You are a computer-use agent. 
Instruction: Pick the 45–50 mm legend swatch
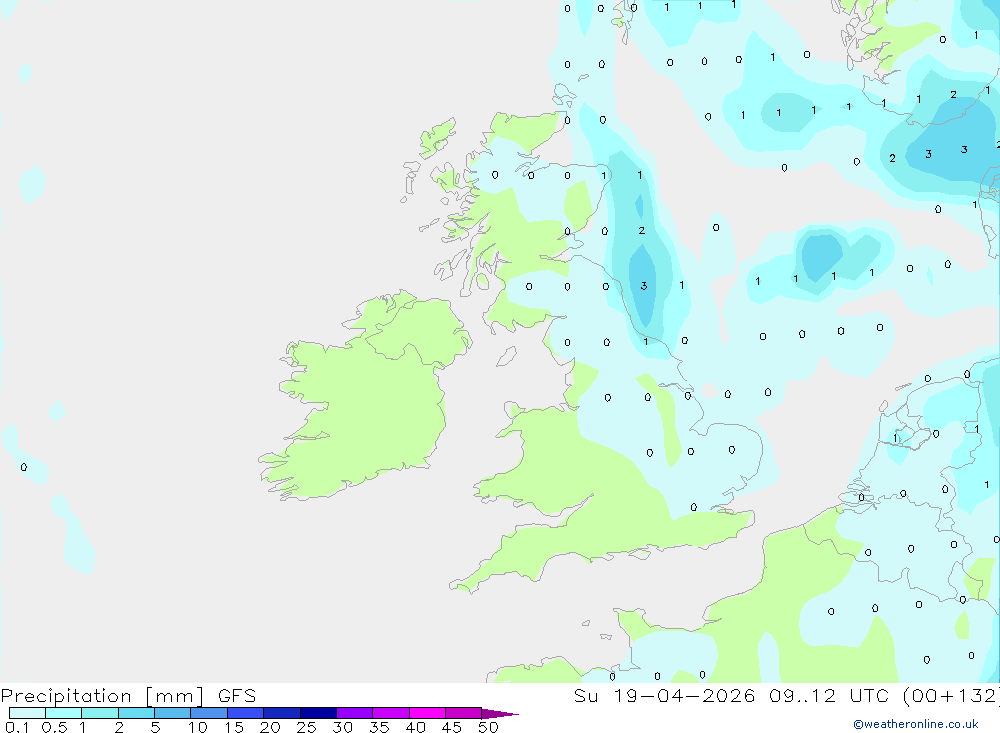coord(464,713)
